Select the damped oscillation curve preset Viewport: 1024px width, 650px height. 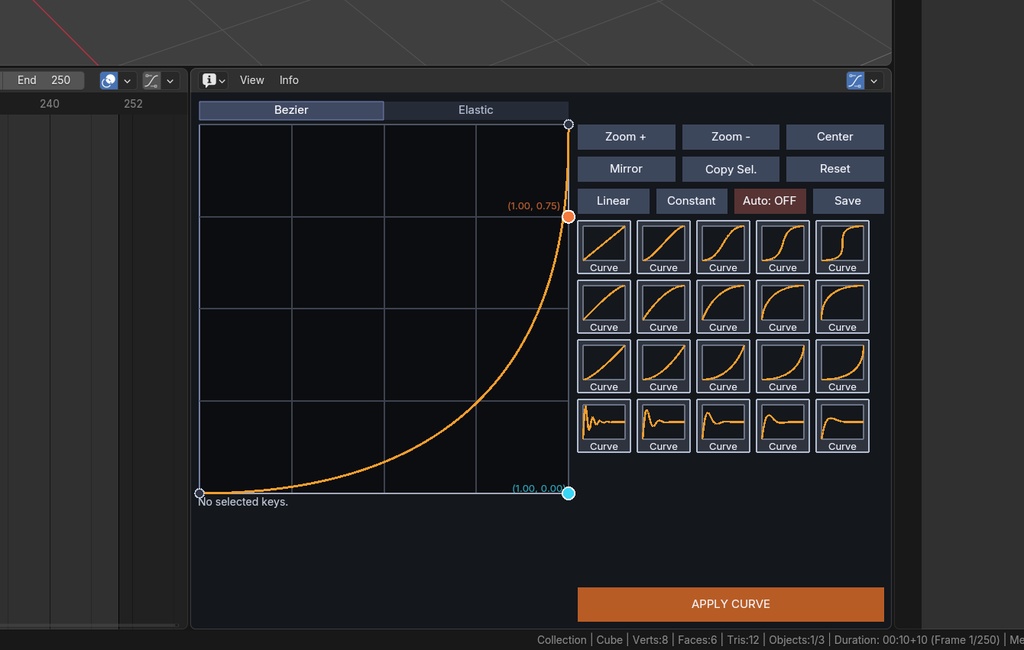[663, 425]
